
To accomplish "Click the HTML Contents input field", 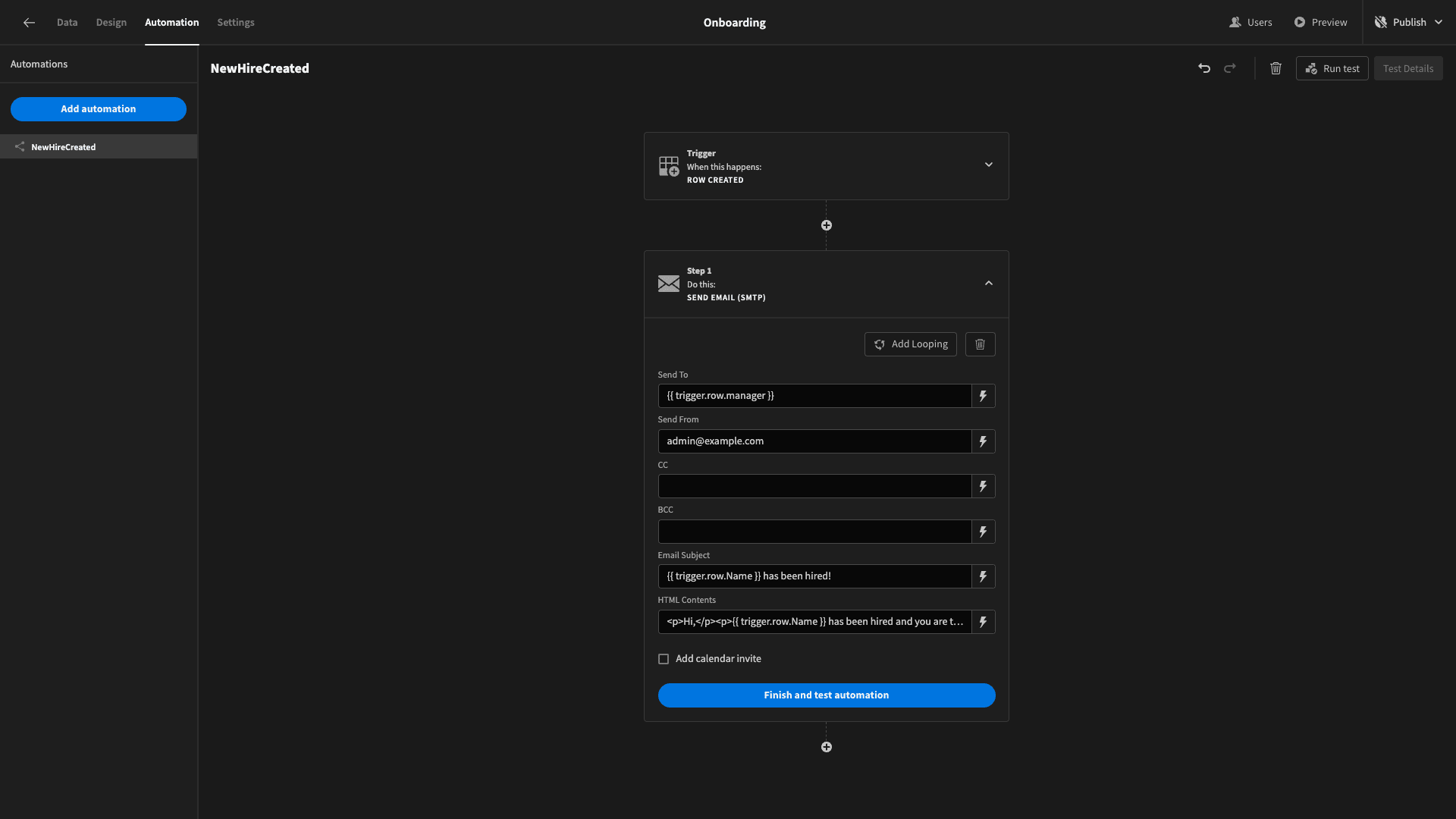I will (814, 622).
